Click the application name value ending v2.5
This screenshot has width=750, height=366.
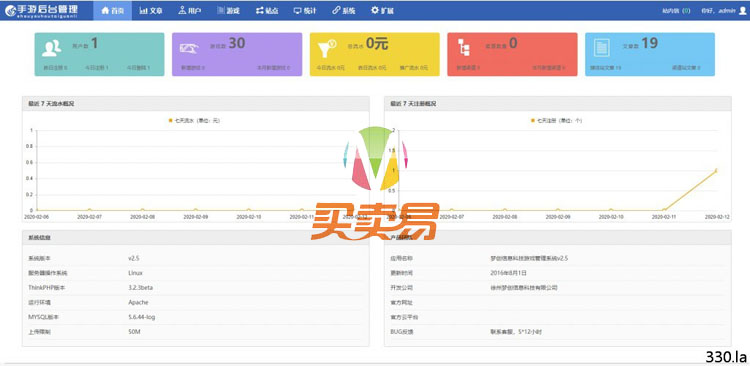point(529,258)
